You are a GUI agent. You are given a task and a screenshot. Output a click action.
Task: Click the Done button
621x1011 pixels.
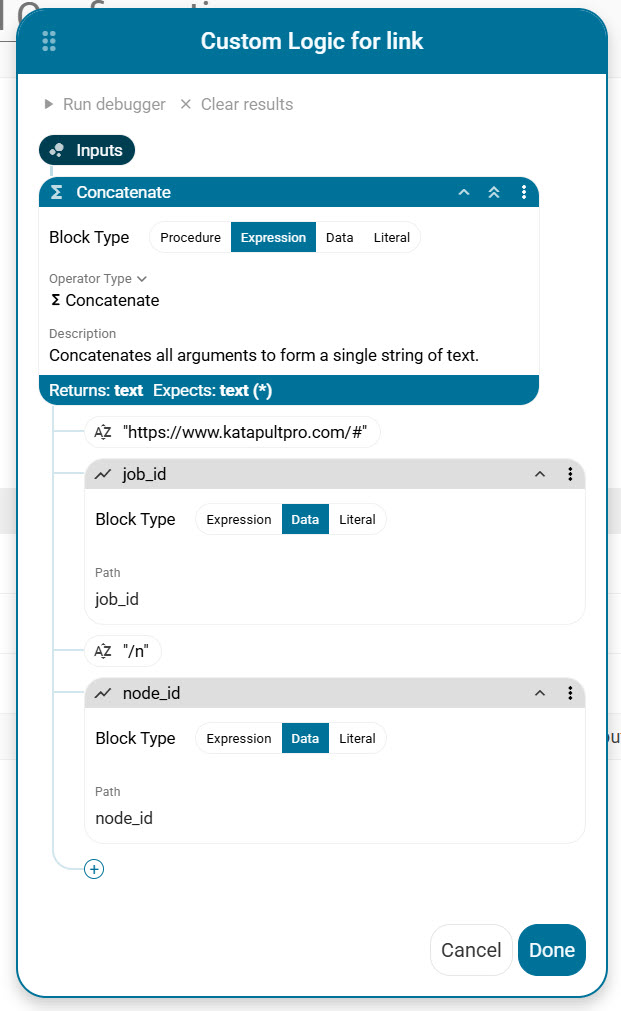click(551, 950)
